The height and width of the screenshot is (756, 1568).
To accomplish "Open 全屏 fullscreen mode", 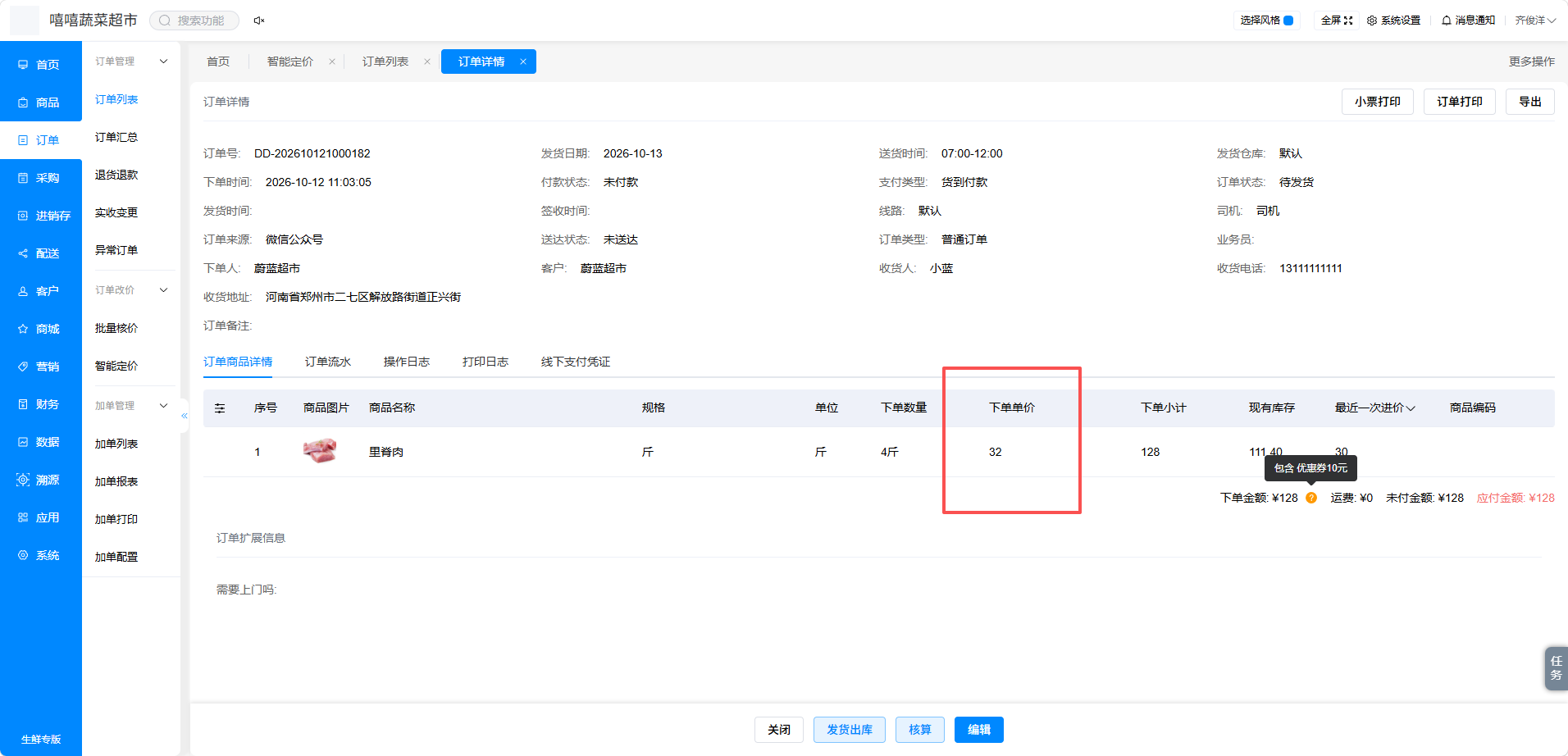I will [x=1337, y=20].
